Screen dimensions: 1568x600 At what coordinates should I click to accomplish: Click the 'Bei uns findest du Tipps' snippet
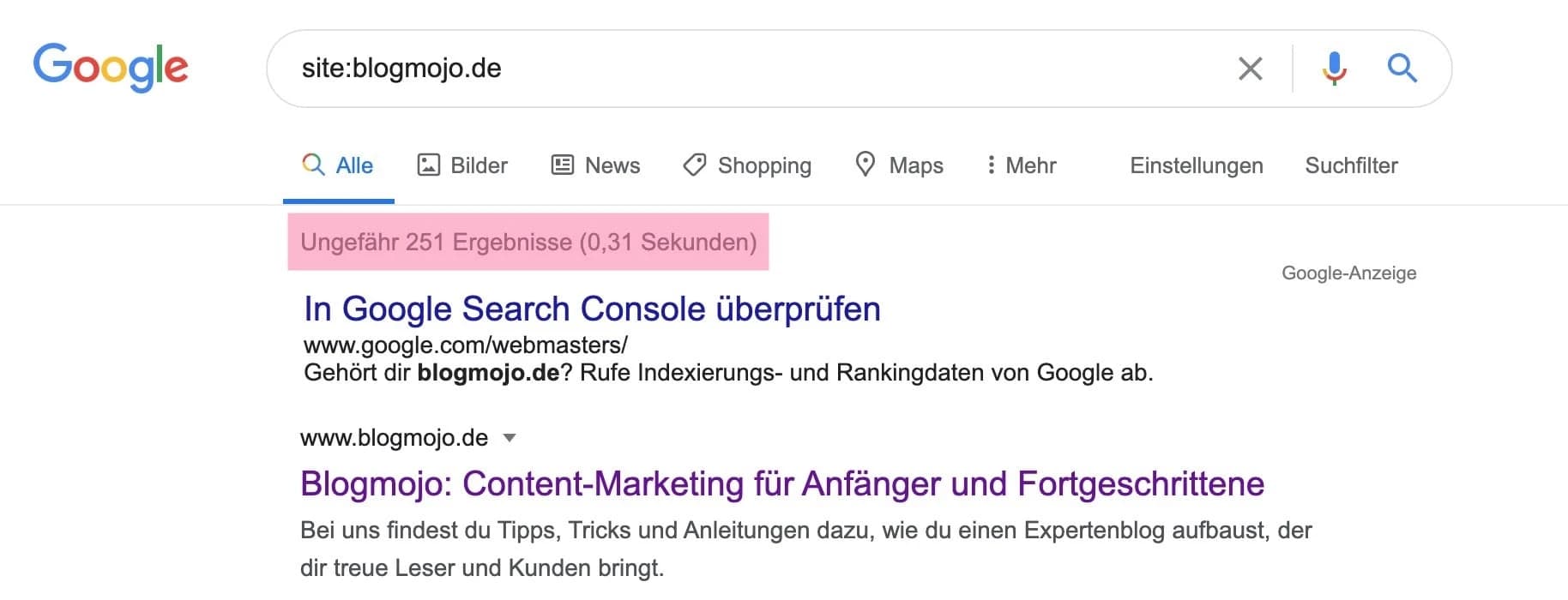pyautogui.click(x=805, y=549)
